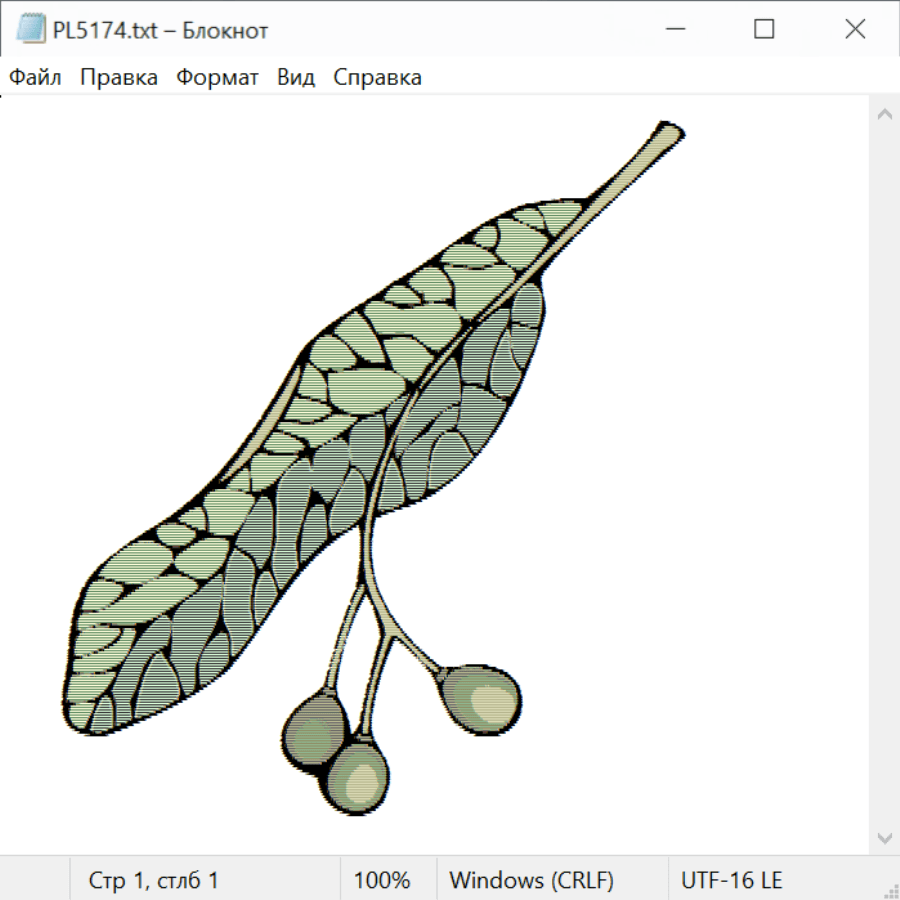The image size is (900, 900).
Task: Click the tip of the leaf stem
Action: (668, 132)
